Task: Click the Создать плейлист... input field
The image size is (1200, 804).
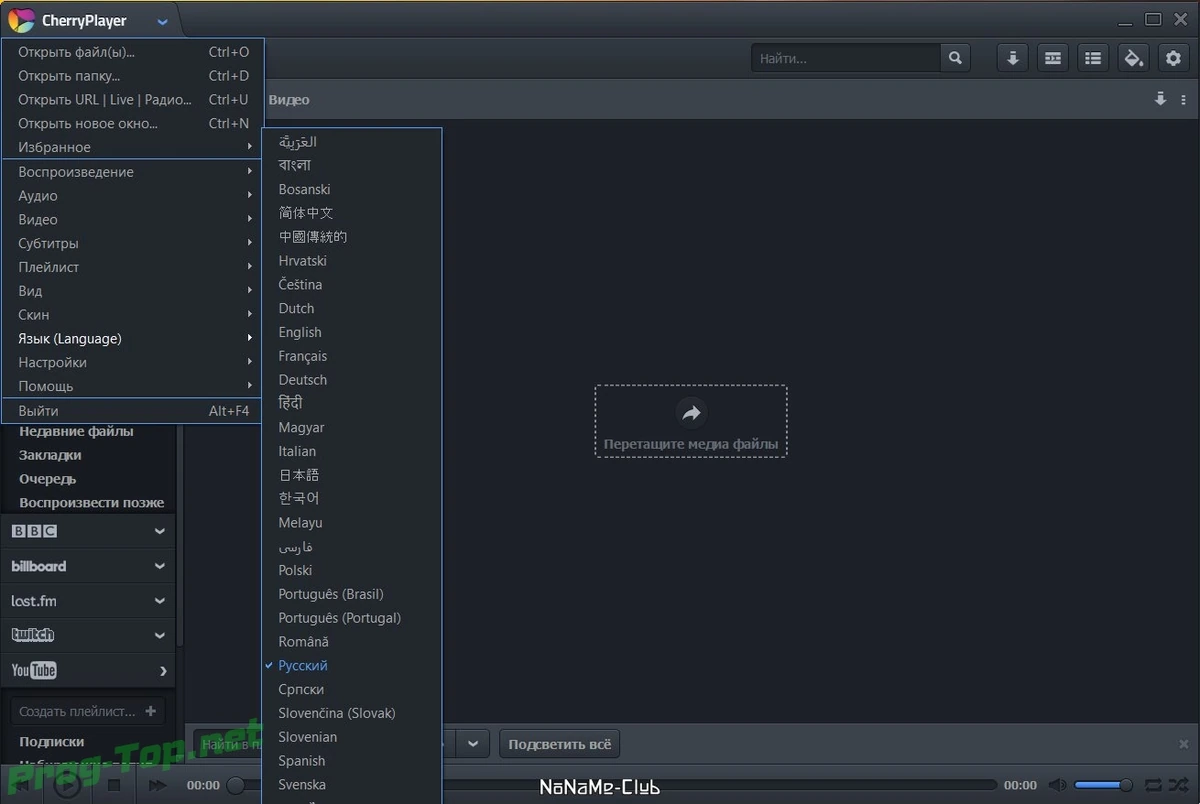Action: pyautogui.click(x=88, y=711)
